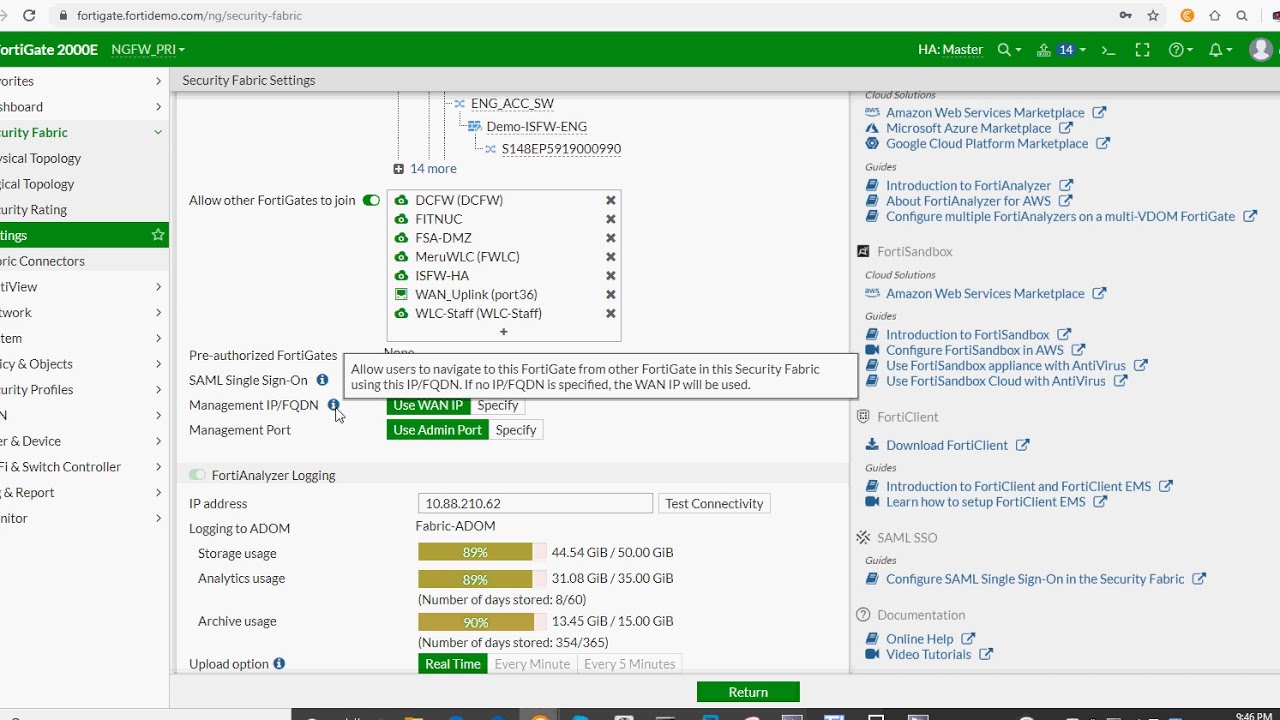This screenshot has height=720, width=1280.
Task: Click the saved password key icon
Action: pyautogui.click(x=1126, y=16)
